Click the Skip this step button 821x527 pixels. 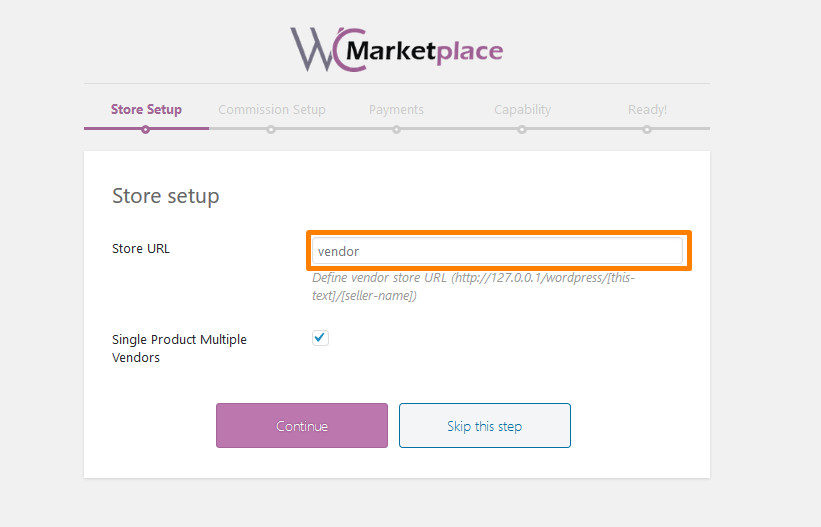pyautogui.click(x=485, y=425)
